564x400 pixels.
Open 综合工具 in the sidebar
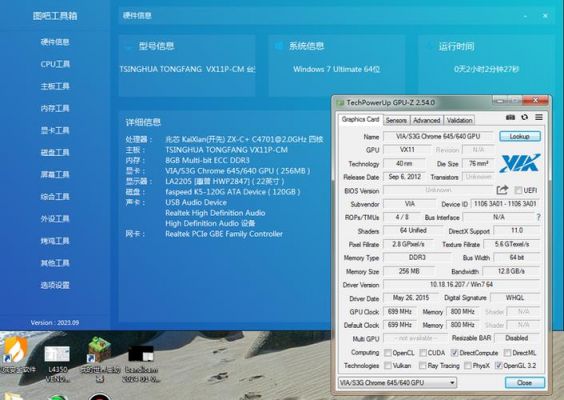(55, 197)
